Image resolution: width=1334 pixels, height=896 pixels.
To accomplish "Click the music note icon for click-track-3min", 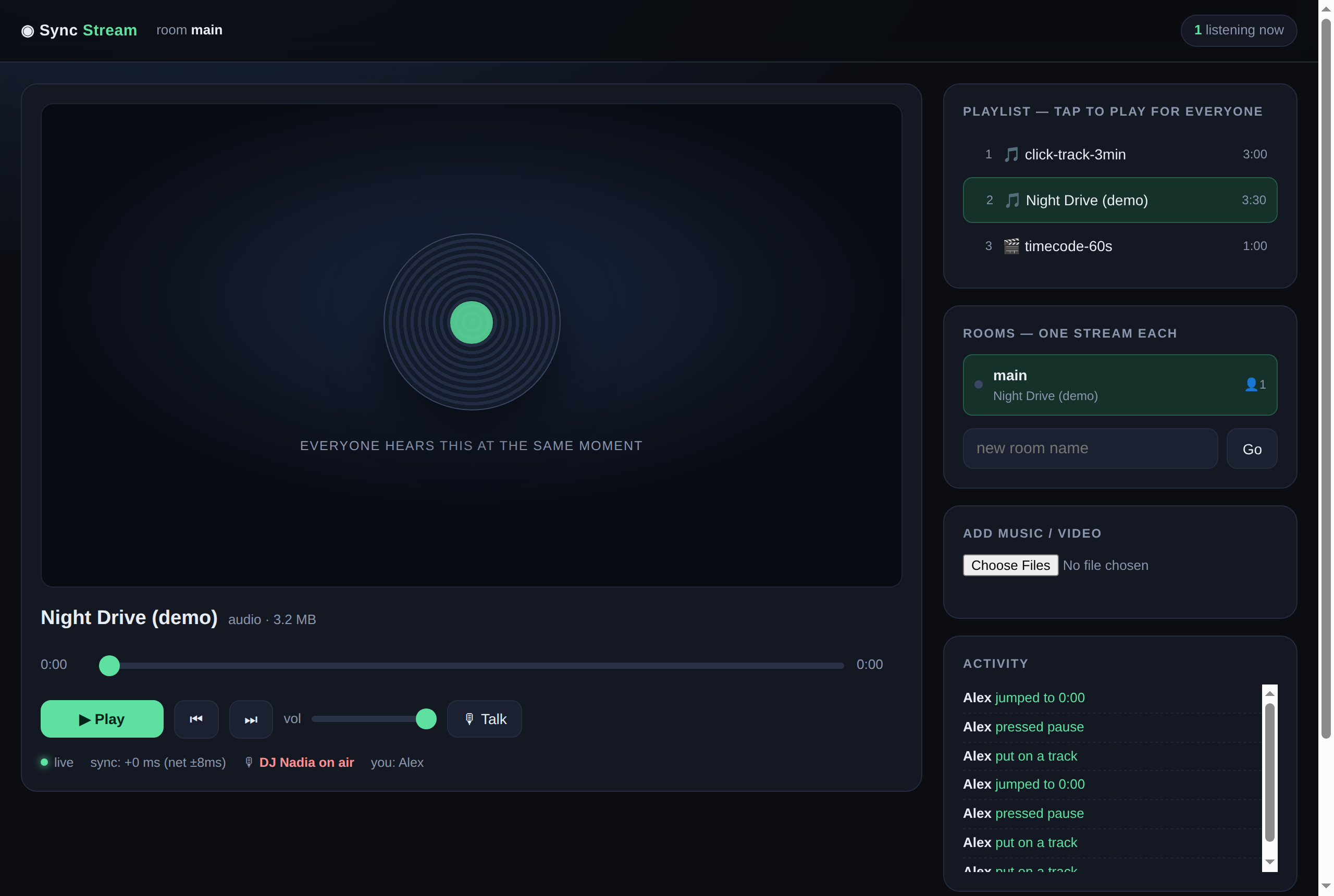I will (x=1011, y=155).
